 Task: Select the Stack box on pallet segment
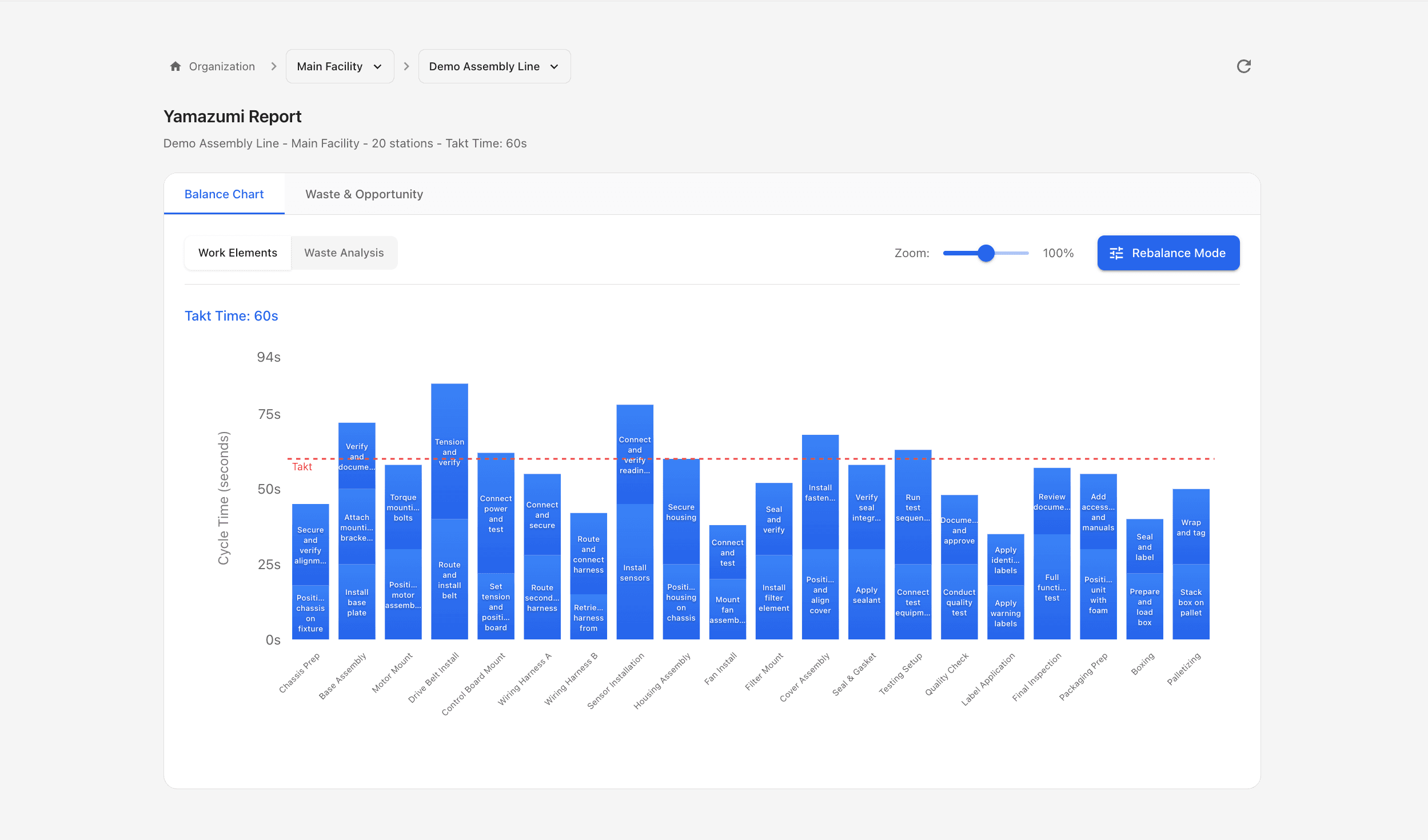[1190, 602]
